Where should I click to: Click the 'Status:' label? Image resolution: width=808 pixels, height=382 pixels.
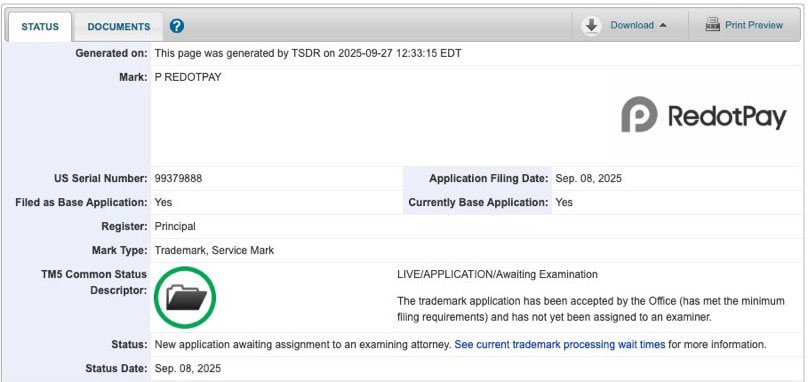(x=129, y=344)
